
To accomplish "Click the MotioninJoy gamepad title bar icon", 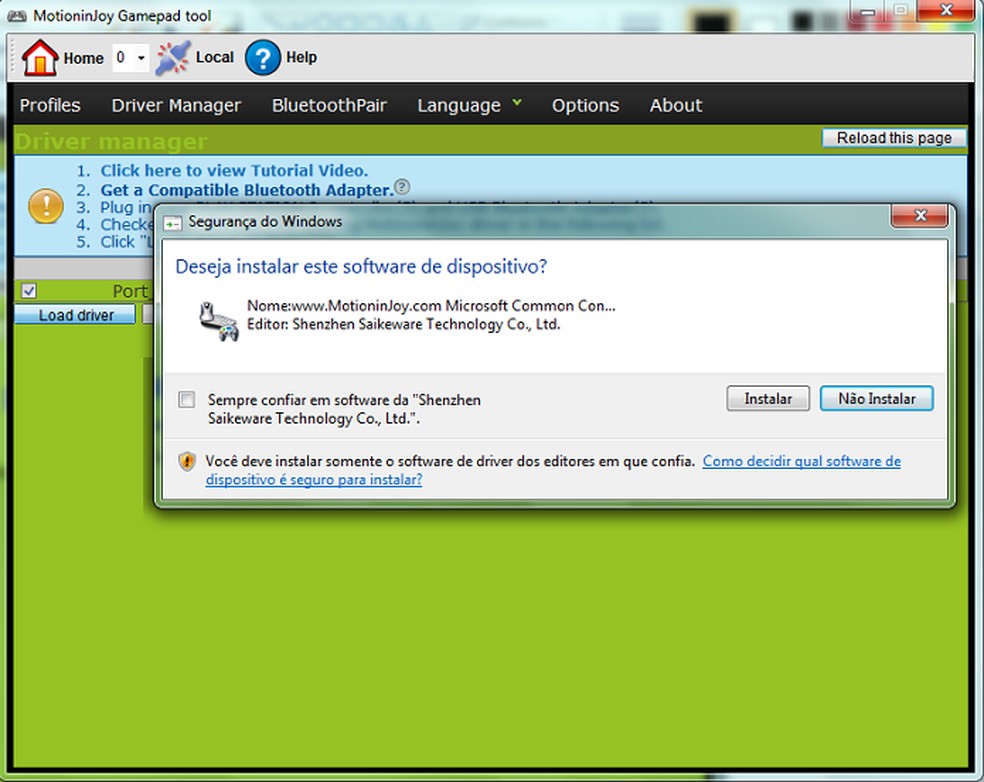I will 16,16.
